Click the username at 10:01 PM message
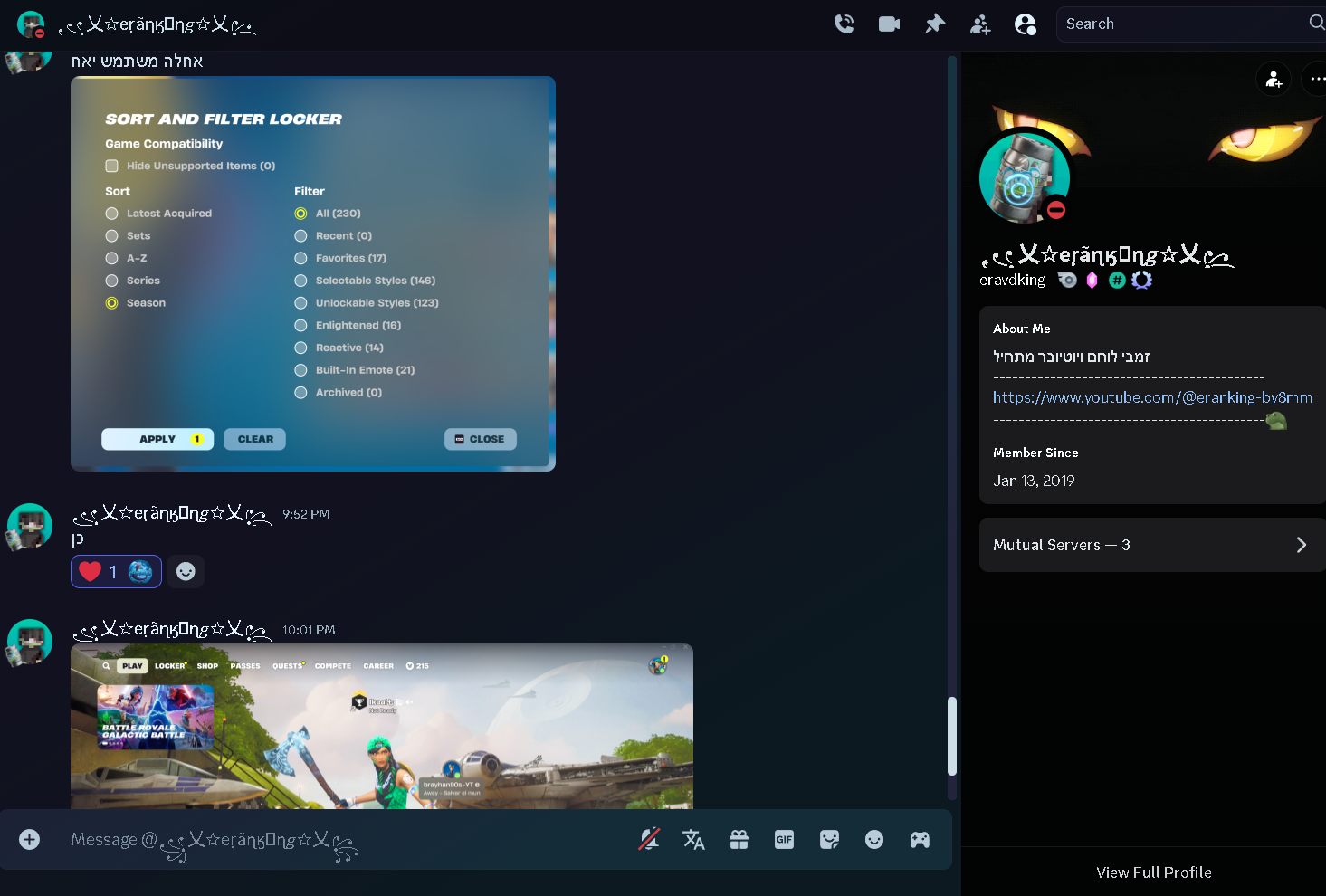The height and width of the screenshot is (896, 1326). coord(171,630)
